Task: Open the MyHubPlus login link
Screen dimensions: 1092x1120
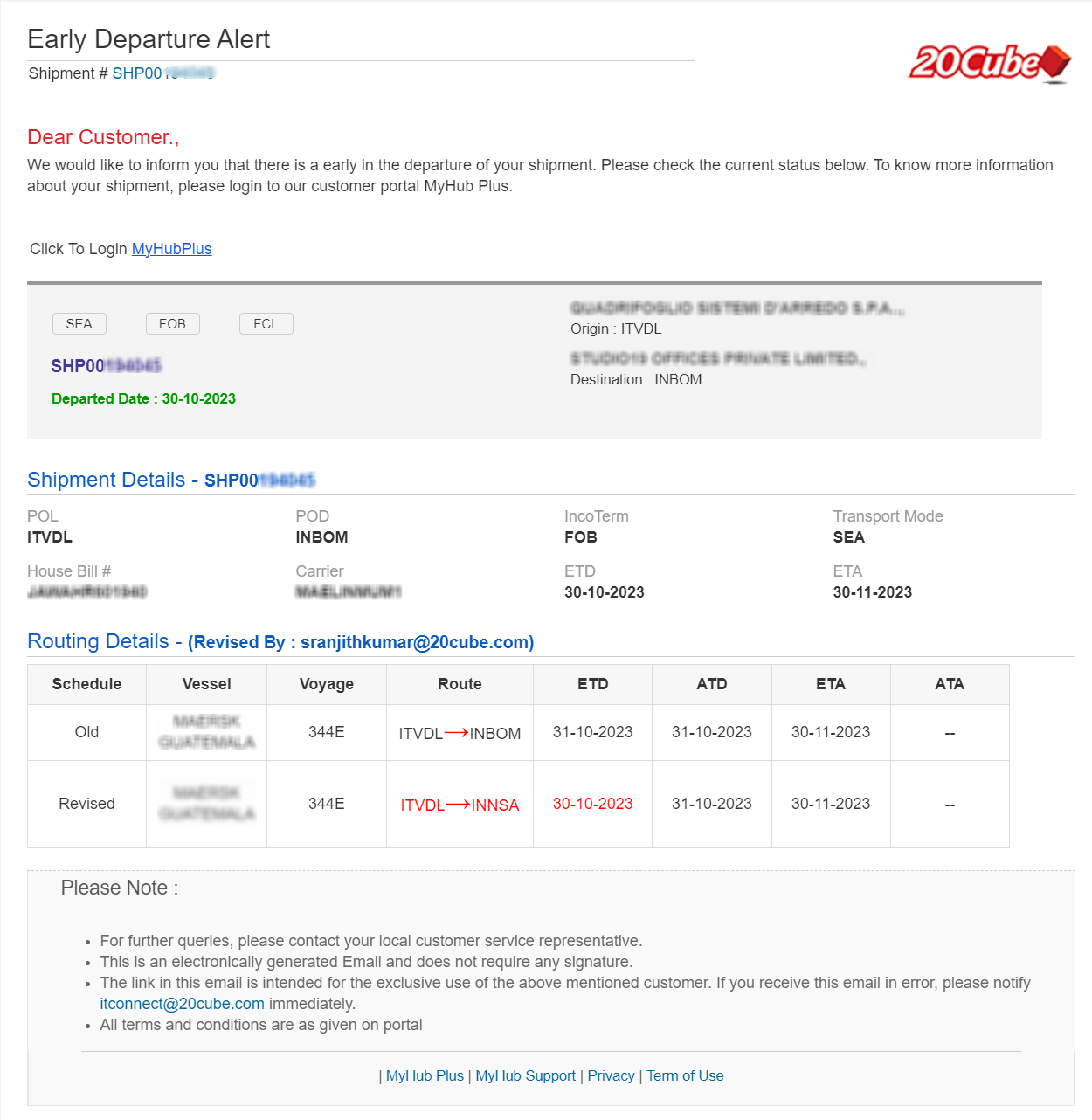Action: click(x=172, y=249)
